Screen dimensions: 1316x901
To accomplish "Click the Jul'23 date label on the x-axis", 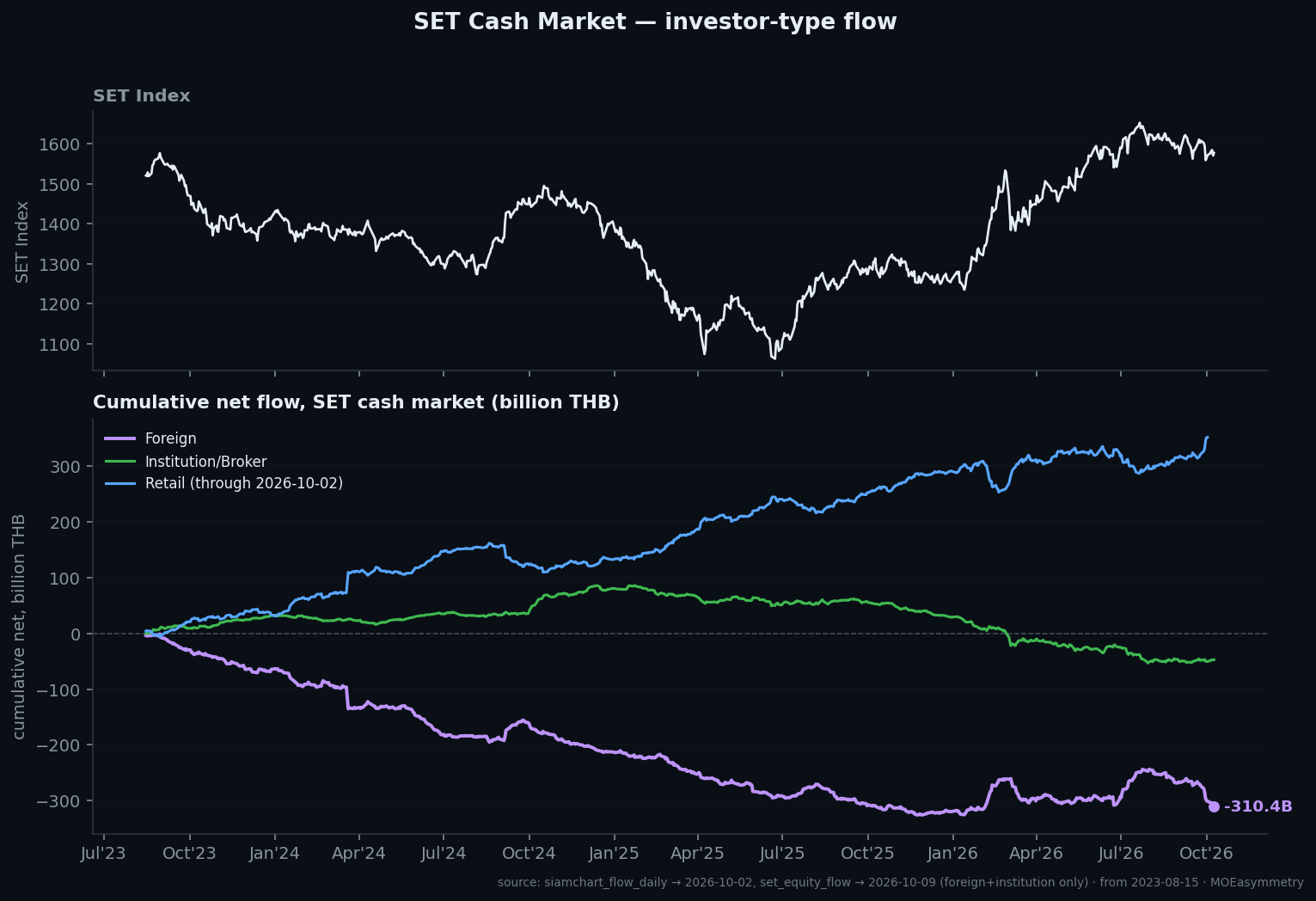I will point(104,854).
